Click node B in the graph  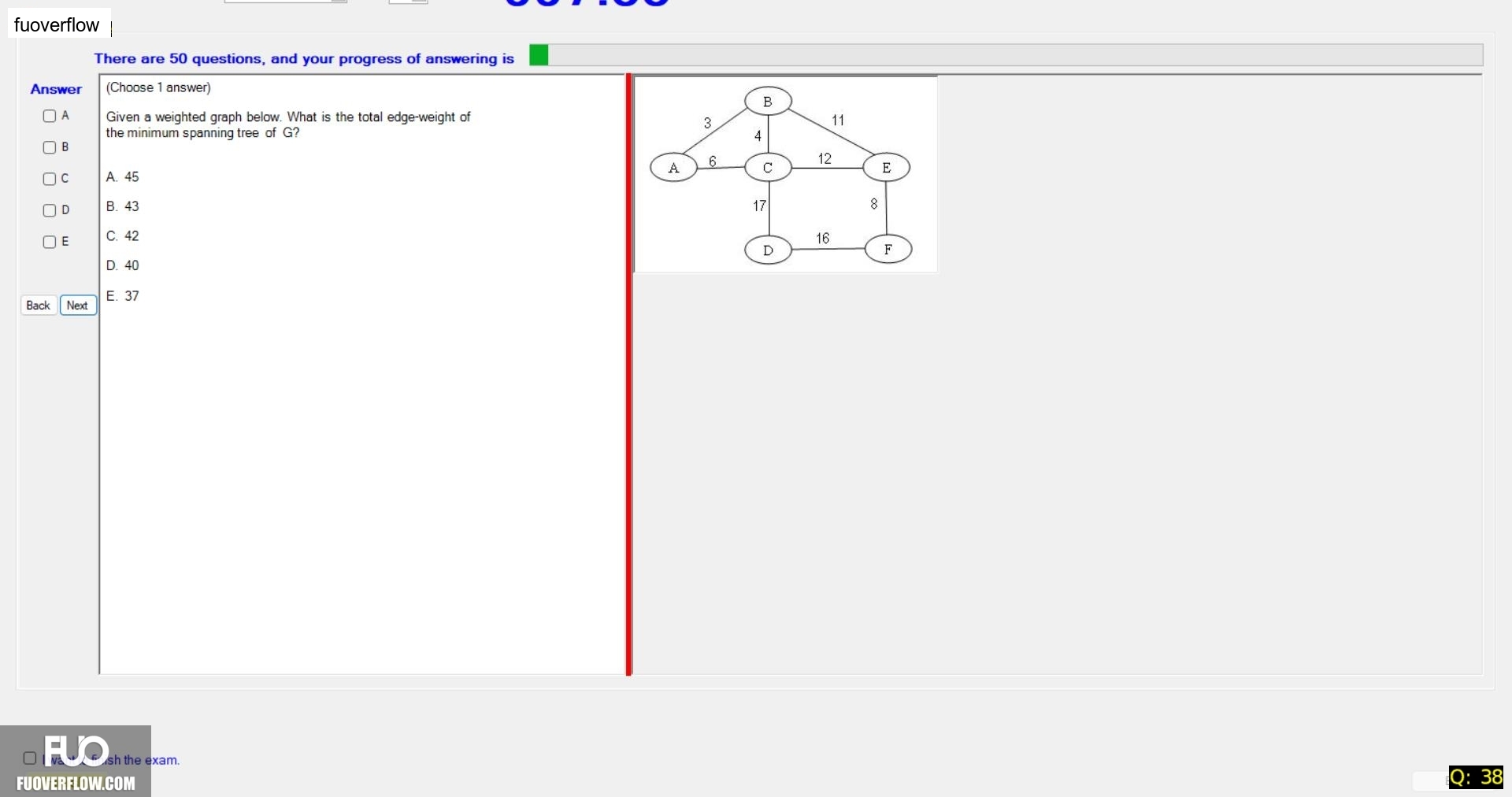click(x=768, y=102)
